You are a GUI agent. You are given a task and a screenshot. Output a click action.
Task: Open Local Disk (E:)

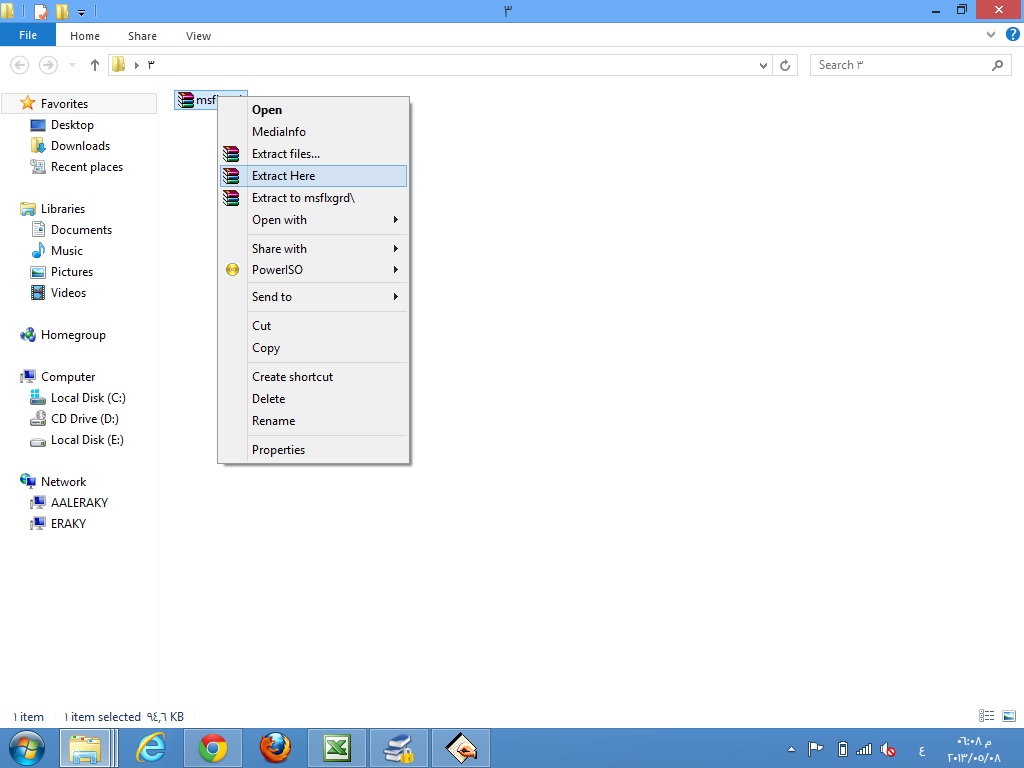[x=87, y=440]
